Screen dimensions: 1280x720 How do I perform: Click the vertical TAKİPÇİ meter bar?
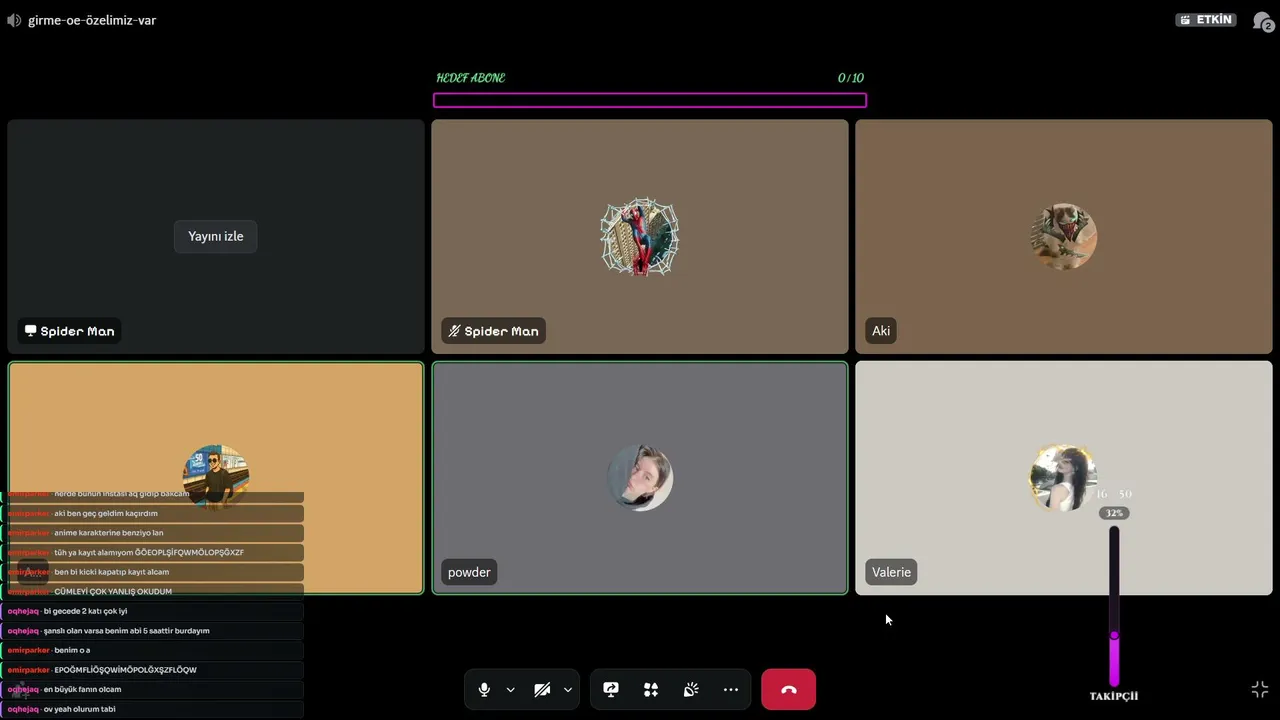pyautogui.click(x=1114, y=607)
